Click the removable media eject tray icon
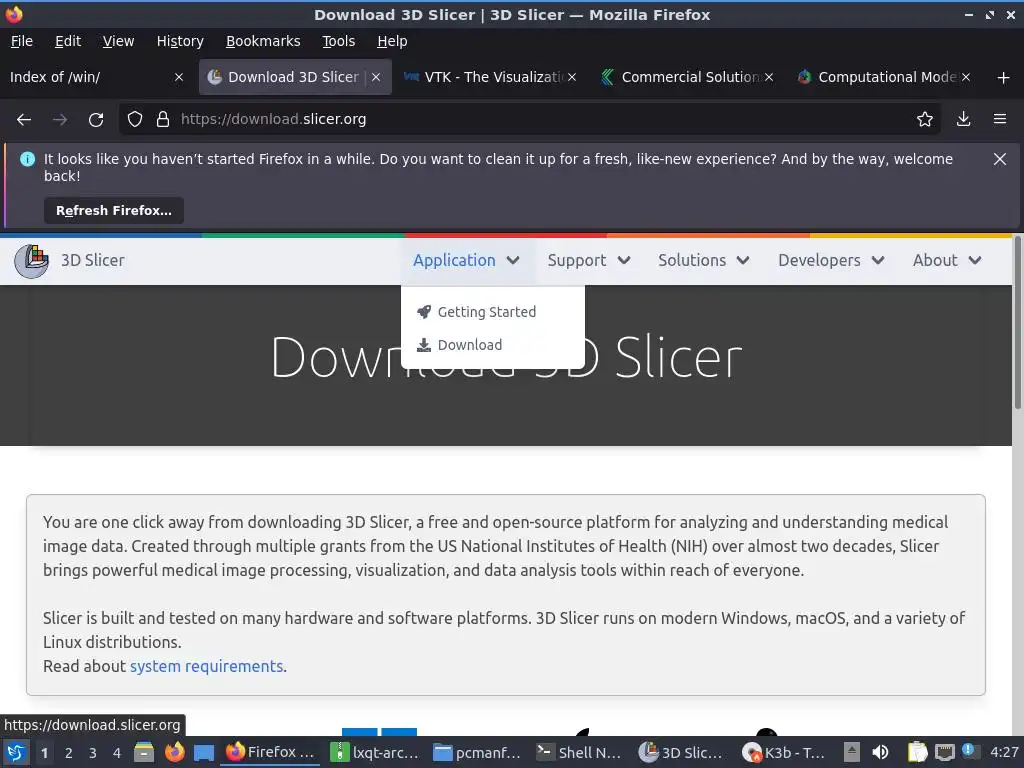The height and width of the screenshot is (768, 1024). (x=851, y=752)
